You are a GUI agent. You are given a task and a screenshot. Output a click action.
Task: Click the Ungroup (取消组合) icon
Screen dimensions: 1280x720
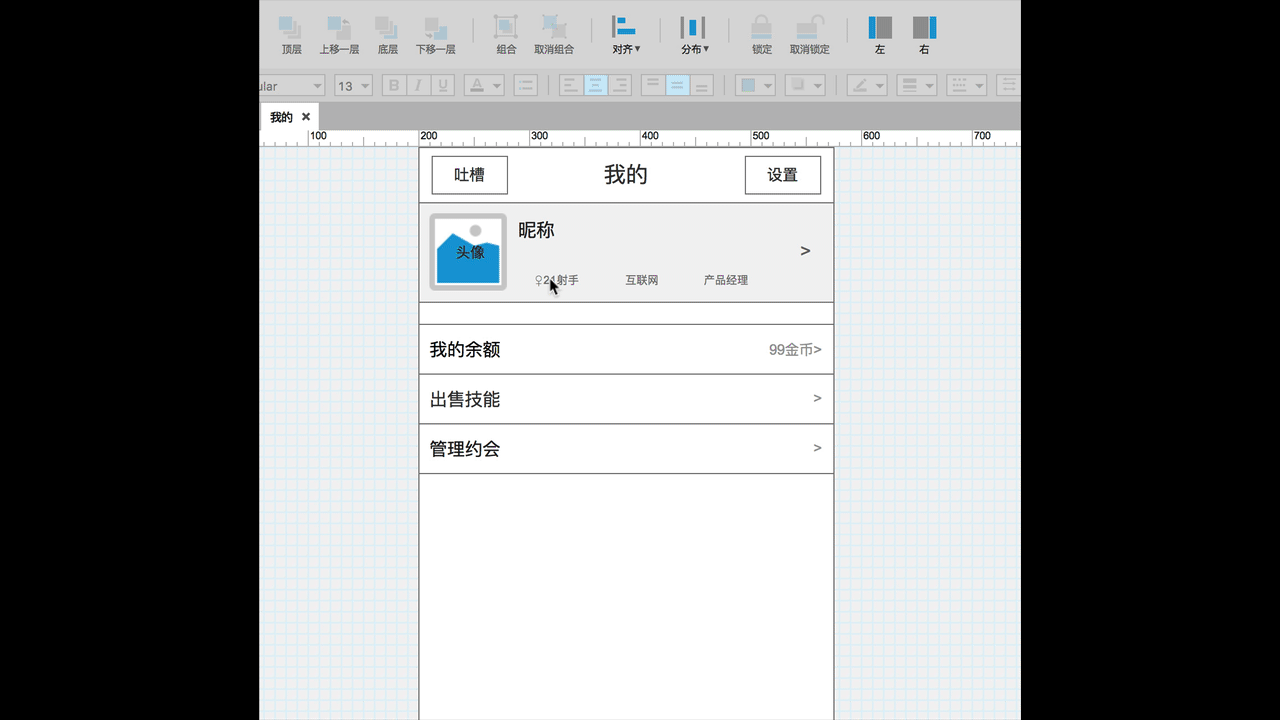553,29
